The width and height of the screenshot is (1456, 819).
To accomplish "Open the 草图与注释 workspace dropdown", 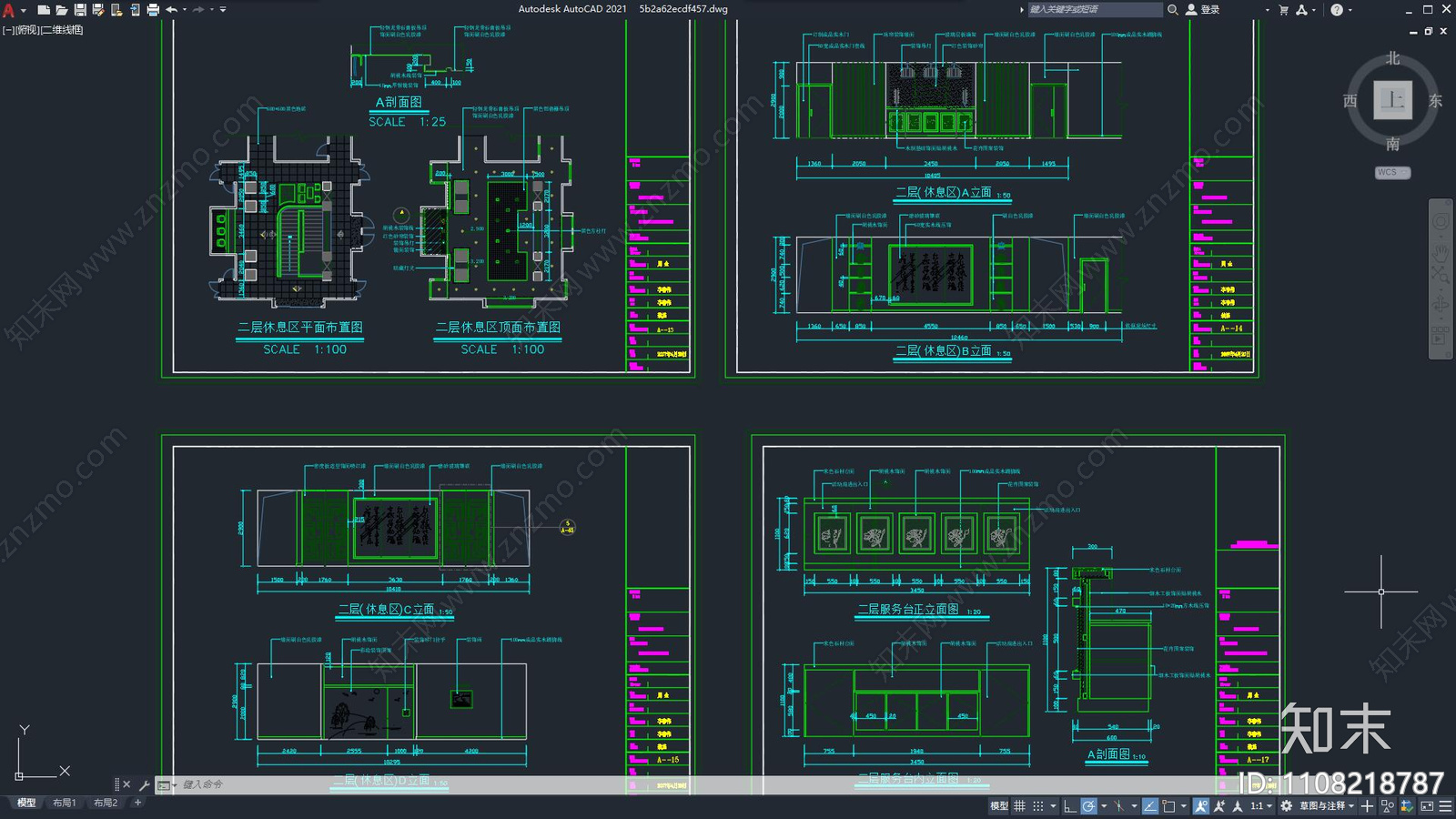I will pyautogui.click(x=1327, y=806).
